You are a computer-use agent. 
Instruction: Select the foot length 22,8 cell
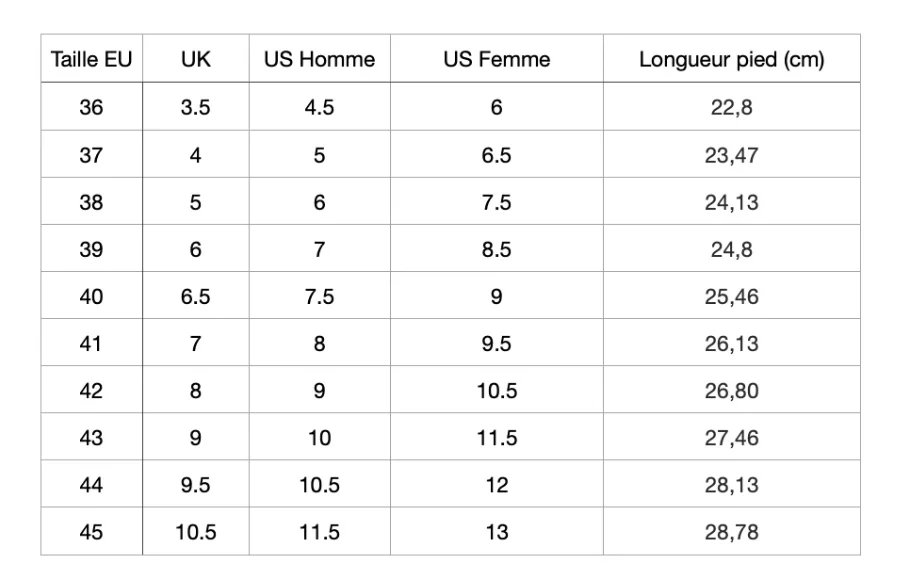[x=732, y=107]
